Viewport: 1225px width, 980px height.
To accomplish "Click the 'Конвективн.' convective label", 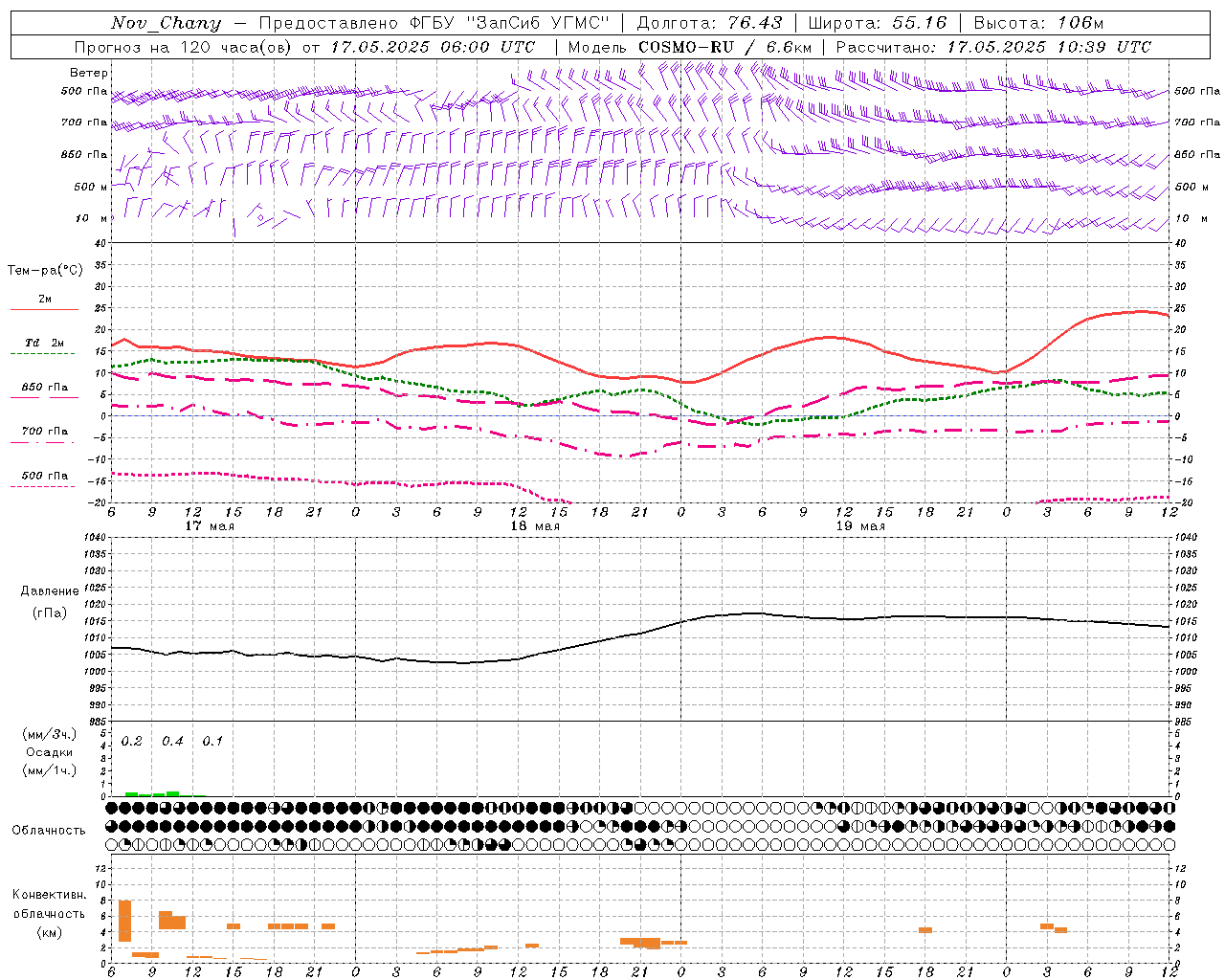I will click(x=50, y=895).
